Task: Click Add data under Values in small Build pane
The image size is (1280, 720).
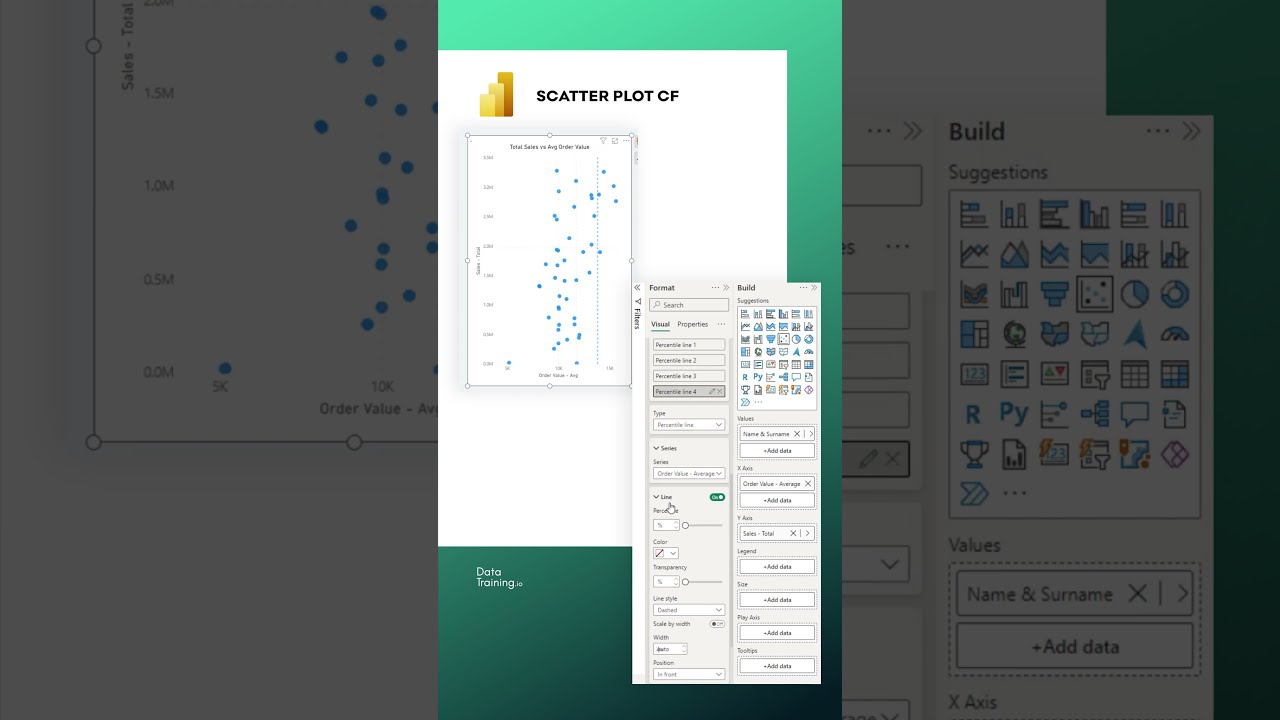Action: pos(777,451)
